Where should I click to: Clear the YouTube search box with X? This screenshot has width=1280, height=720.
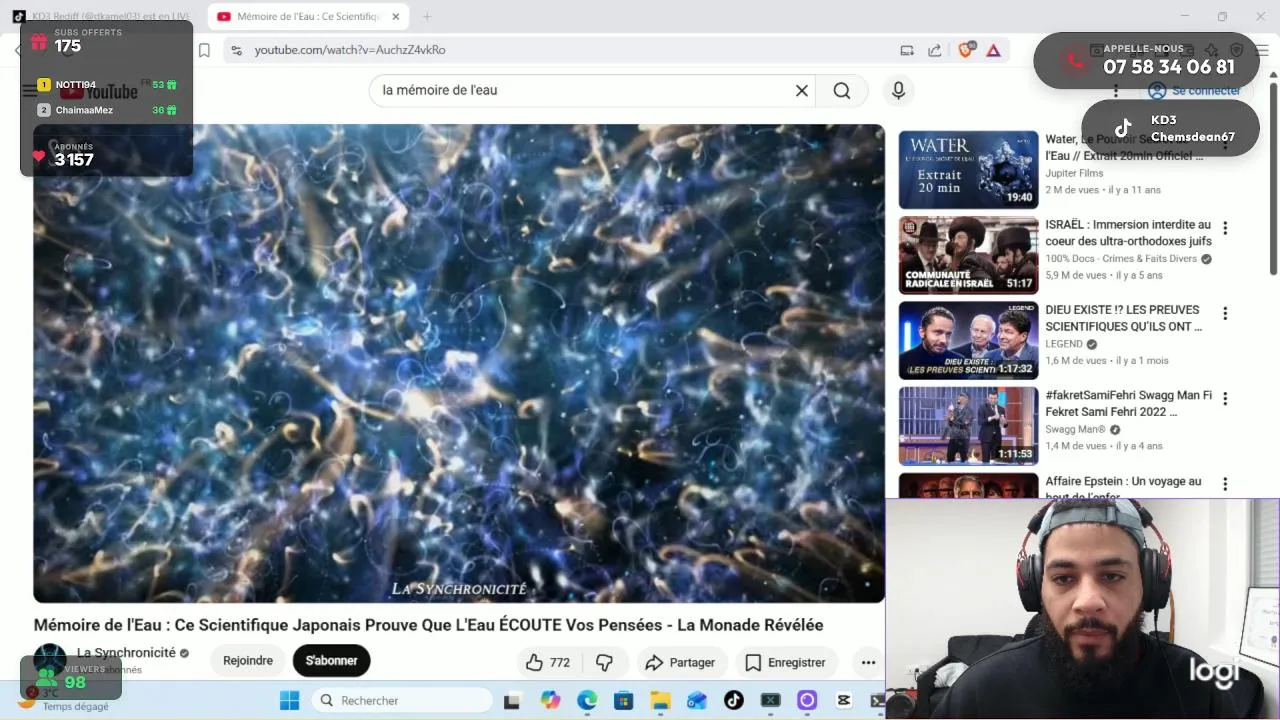tap(801, 90)
